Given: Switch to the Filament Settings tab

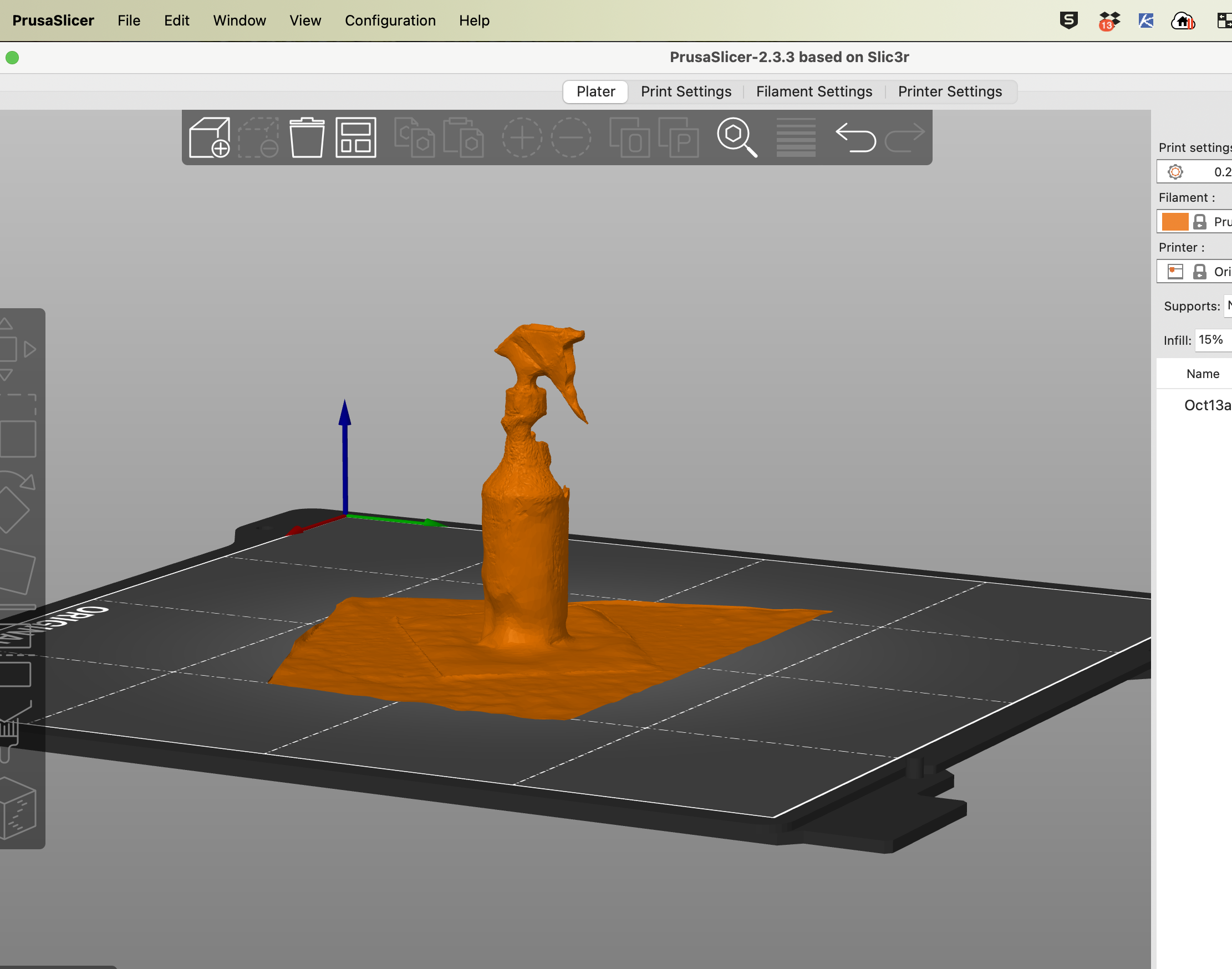Looking at the screenshot, I should [814, 92].
